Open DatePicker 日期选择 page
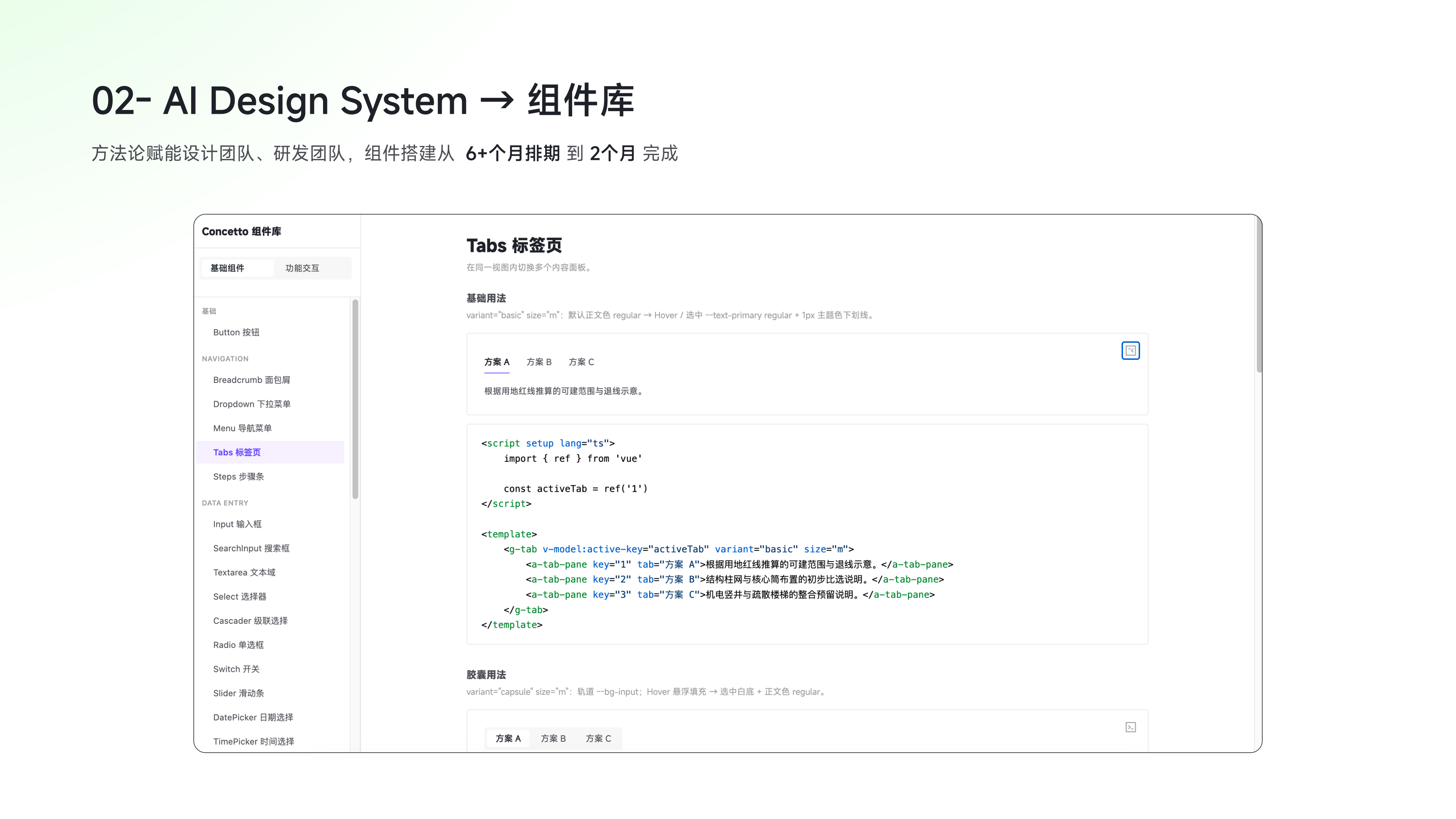The height and width of the screenshot is (819, 1456). (x=270, y=717)
